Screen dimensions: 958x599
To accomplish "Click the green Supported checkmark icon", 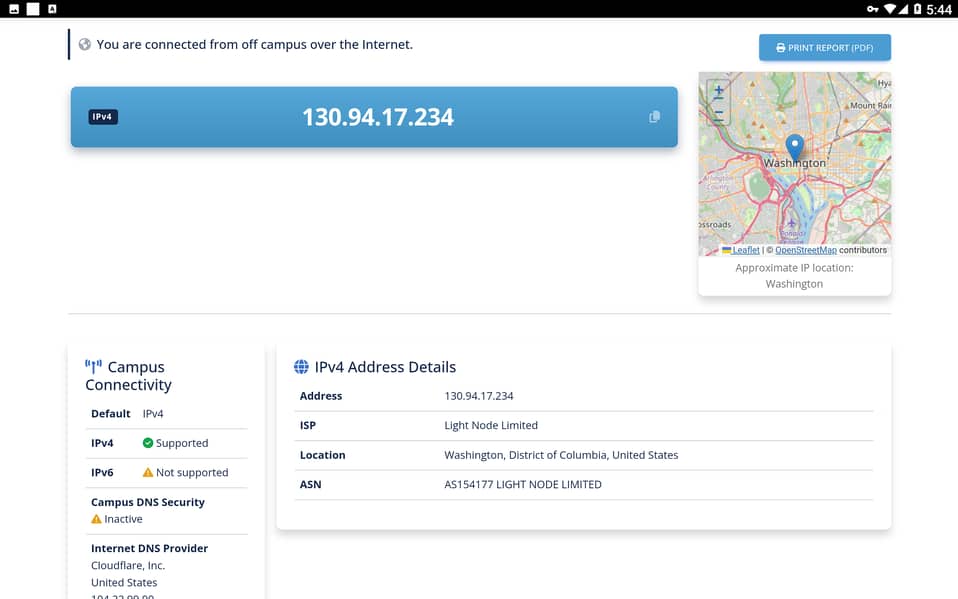I will pyautogui.click(x=148, y=443).
